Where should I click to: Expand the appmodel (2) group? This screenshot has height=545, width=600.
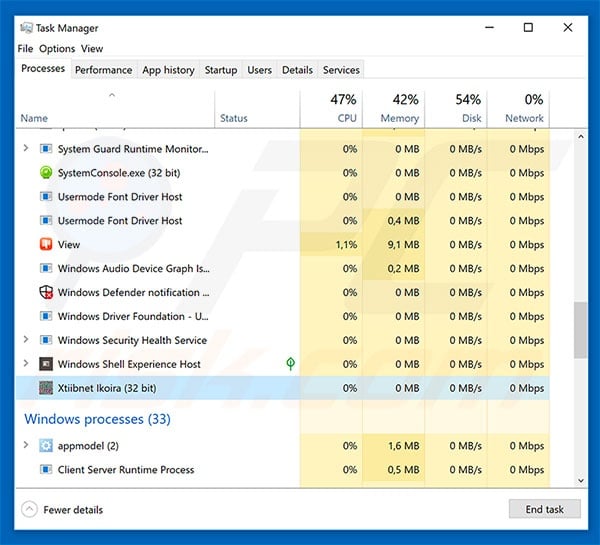pos(26,445)
